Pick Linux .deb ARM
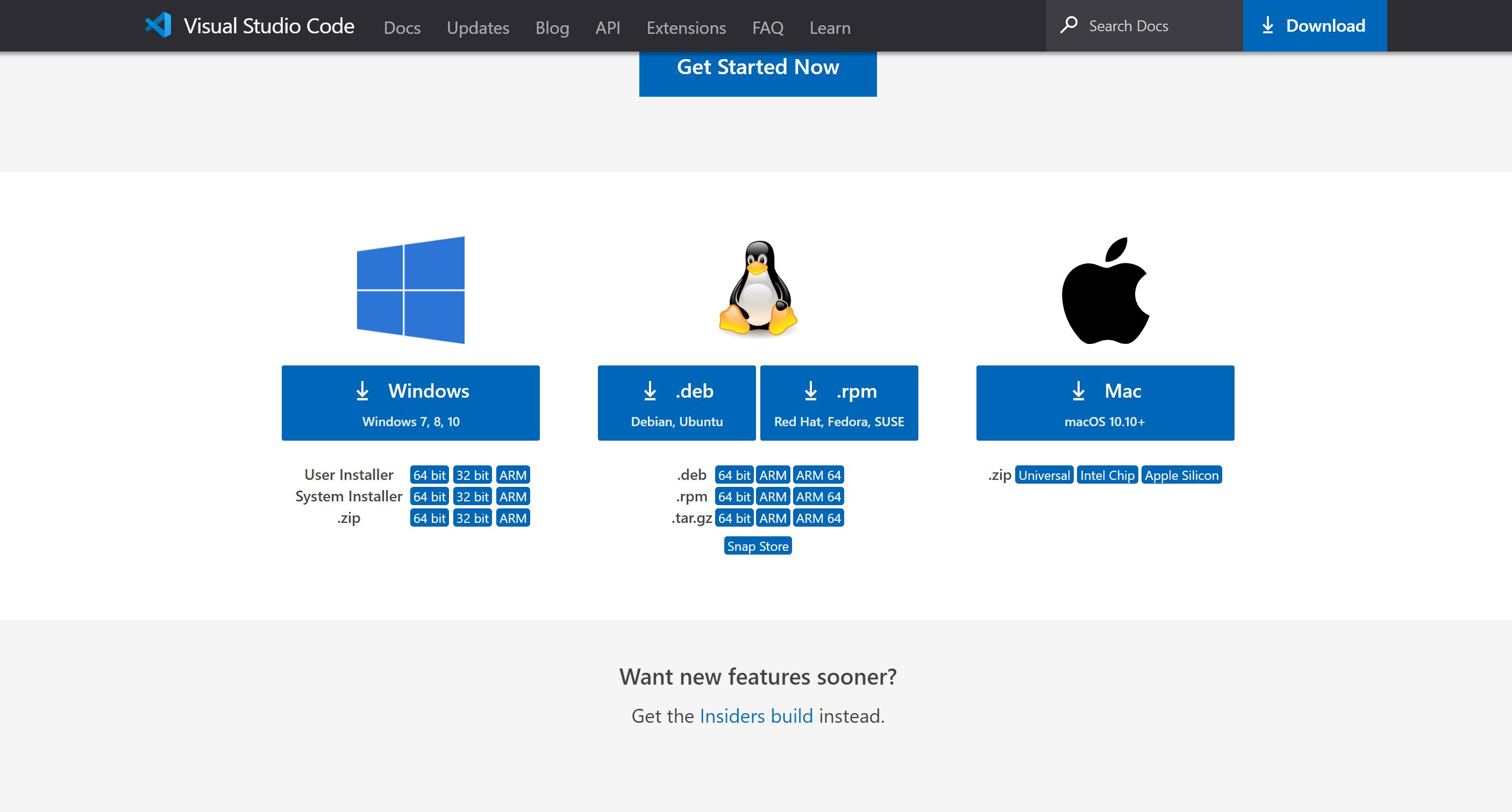This screenshot has height=812, width=1512. point(773,475)
